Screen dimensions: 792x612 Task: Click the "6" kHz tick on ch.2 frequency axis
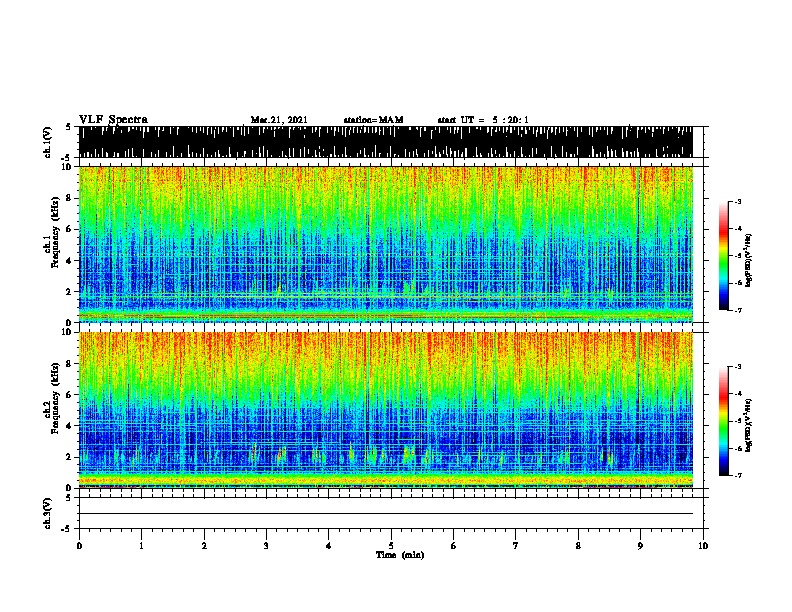(x=69, y=394)
